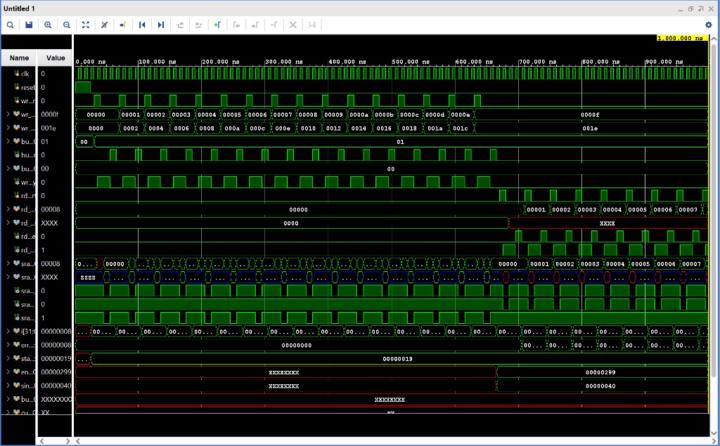720x446 pixels.
Task: Click the yellow 1,000.000 ns cursor marker
Action: click(x=681, y=38)
